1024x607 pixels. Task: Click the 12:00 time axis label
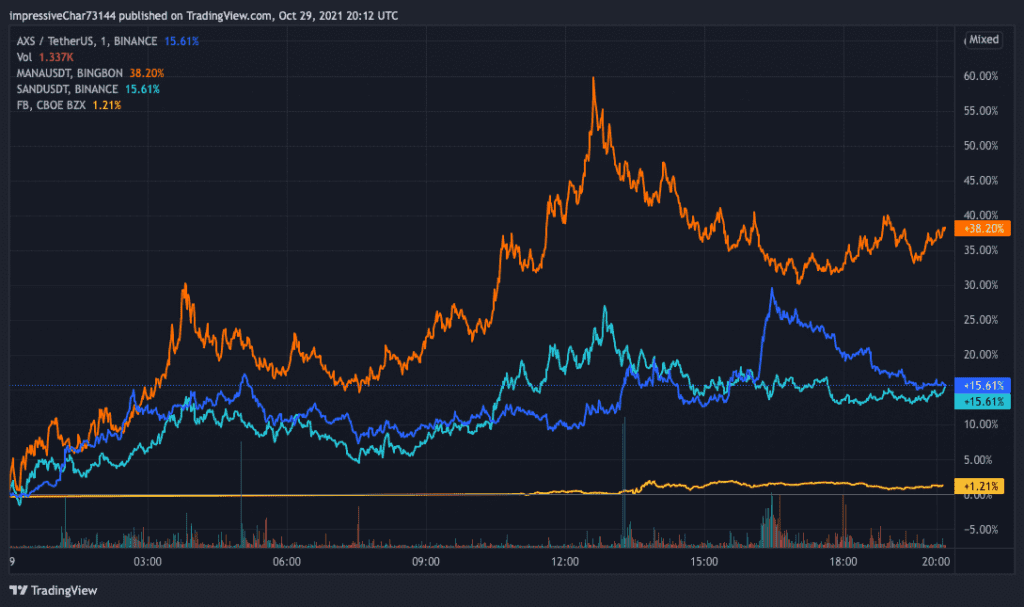[x=565, y=563]
